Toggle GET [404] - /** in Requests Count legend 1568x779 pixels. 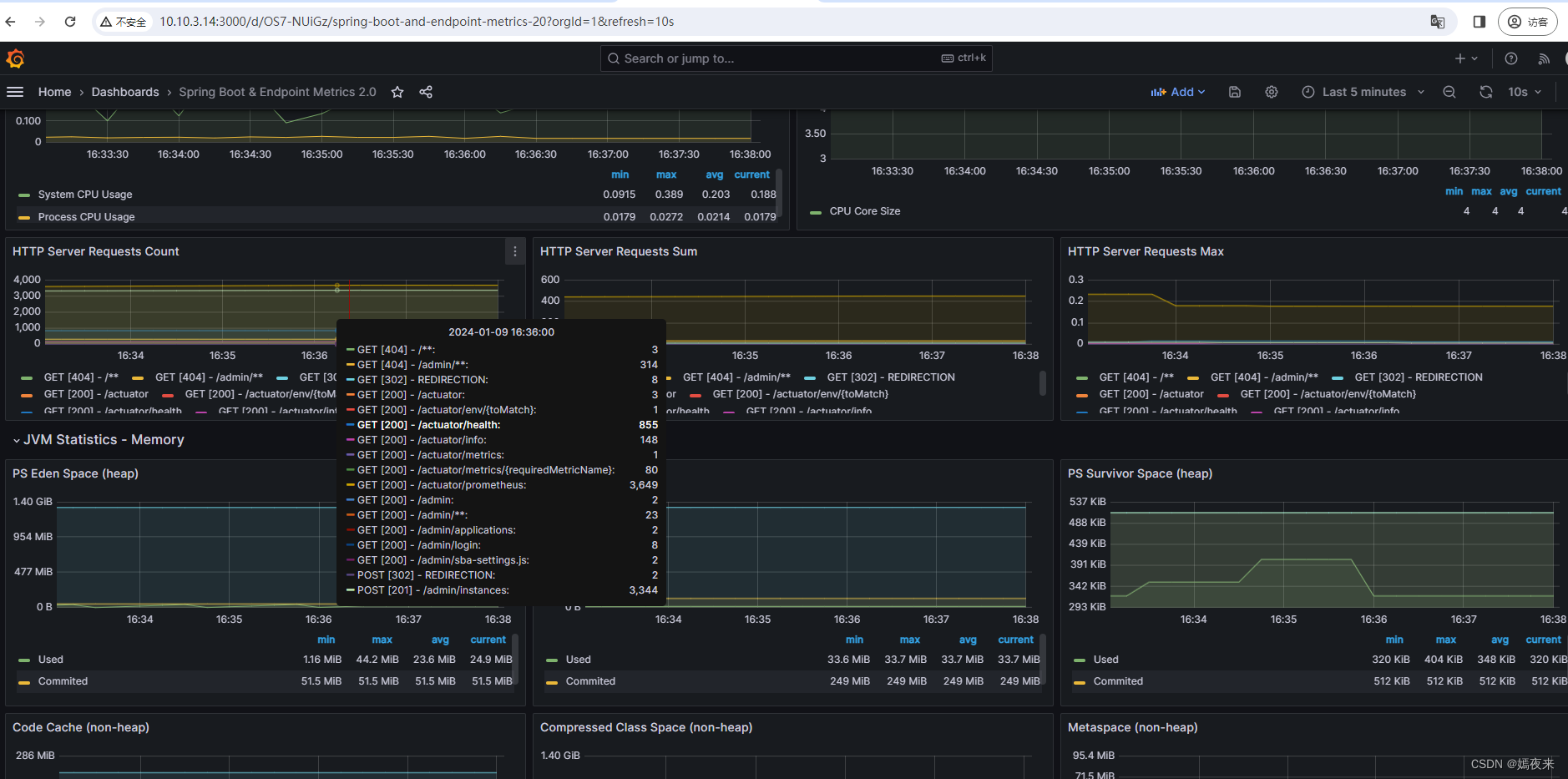(x=81, y=377)
